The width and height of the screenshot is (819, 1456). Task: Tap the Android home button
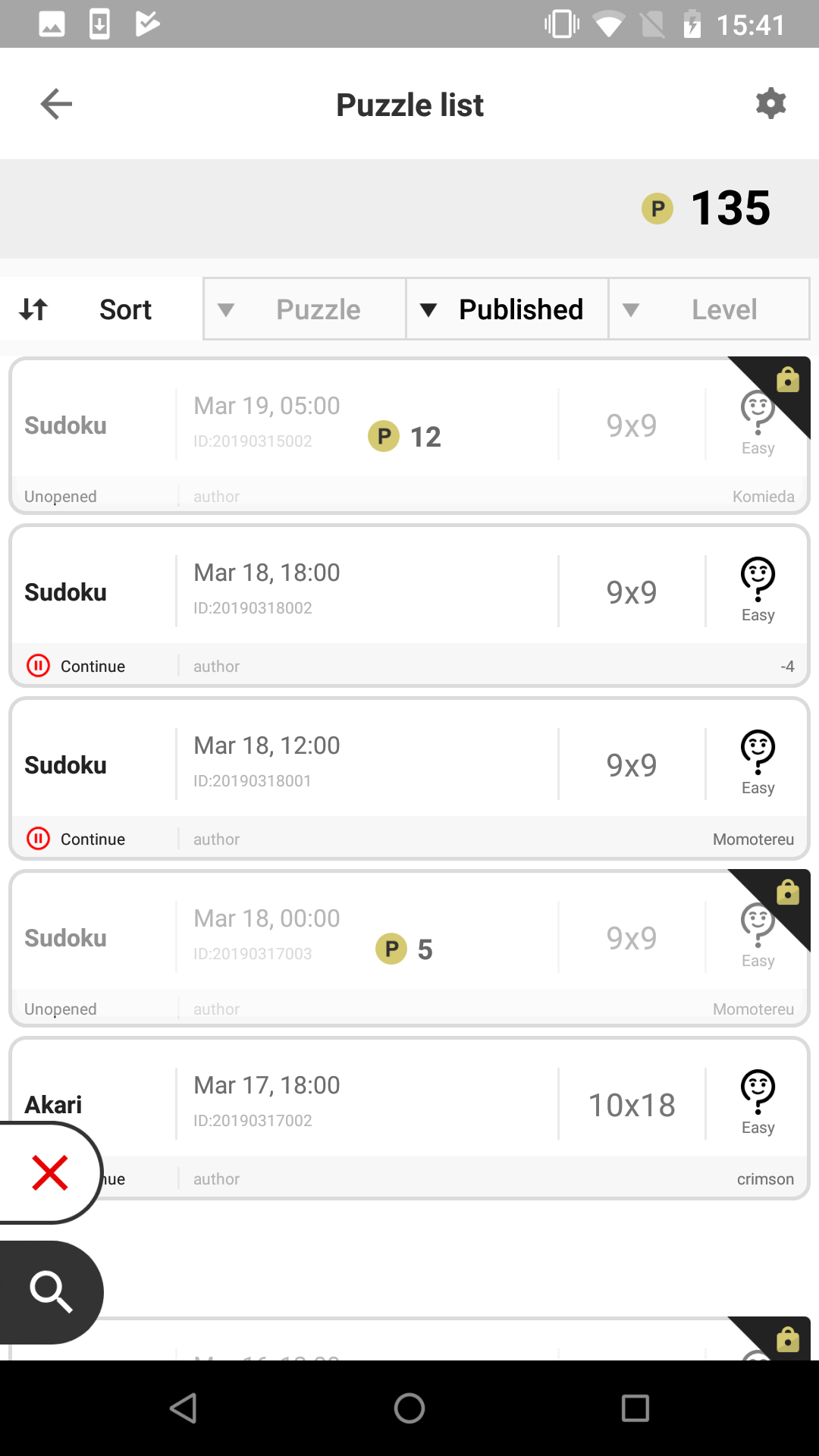(x=409, y=1408)
